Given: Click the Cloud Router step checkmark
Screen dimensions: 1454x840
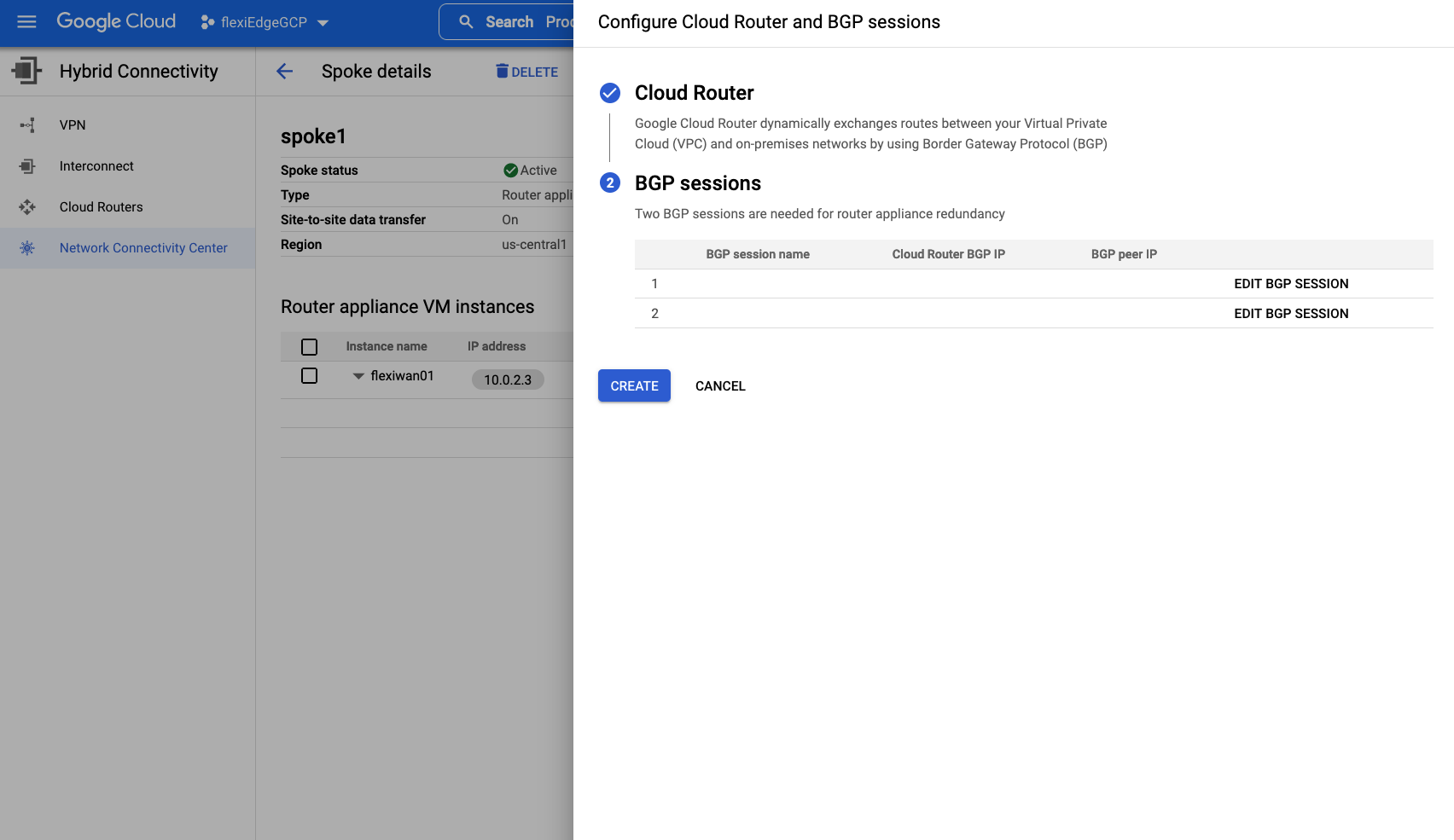Looking at the screenshot, I should coord(610,93).
